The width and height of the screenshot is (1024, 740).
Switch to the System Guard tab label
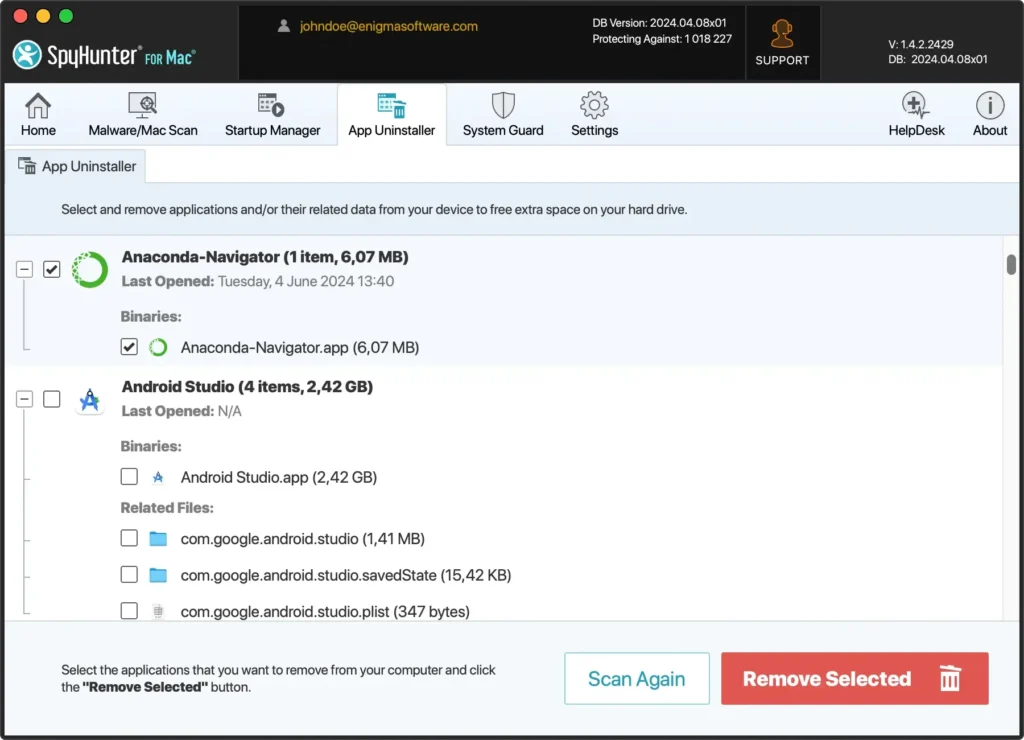pos(503,130)
